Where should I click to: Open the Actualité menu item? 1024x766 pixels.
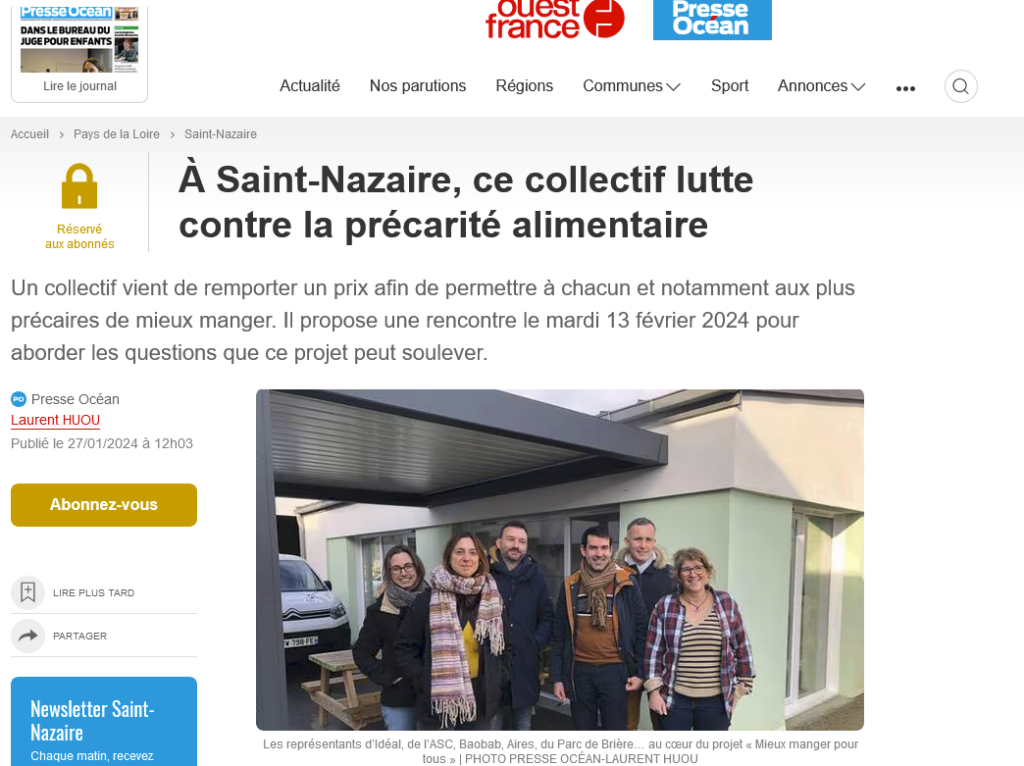tap(310, 86)
